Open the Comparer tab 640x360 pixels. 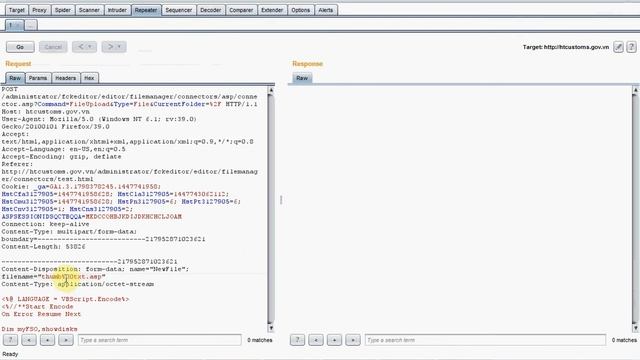[241, 10]
